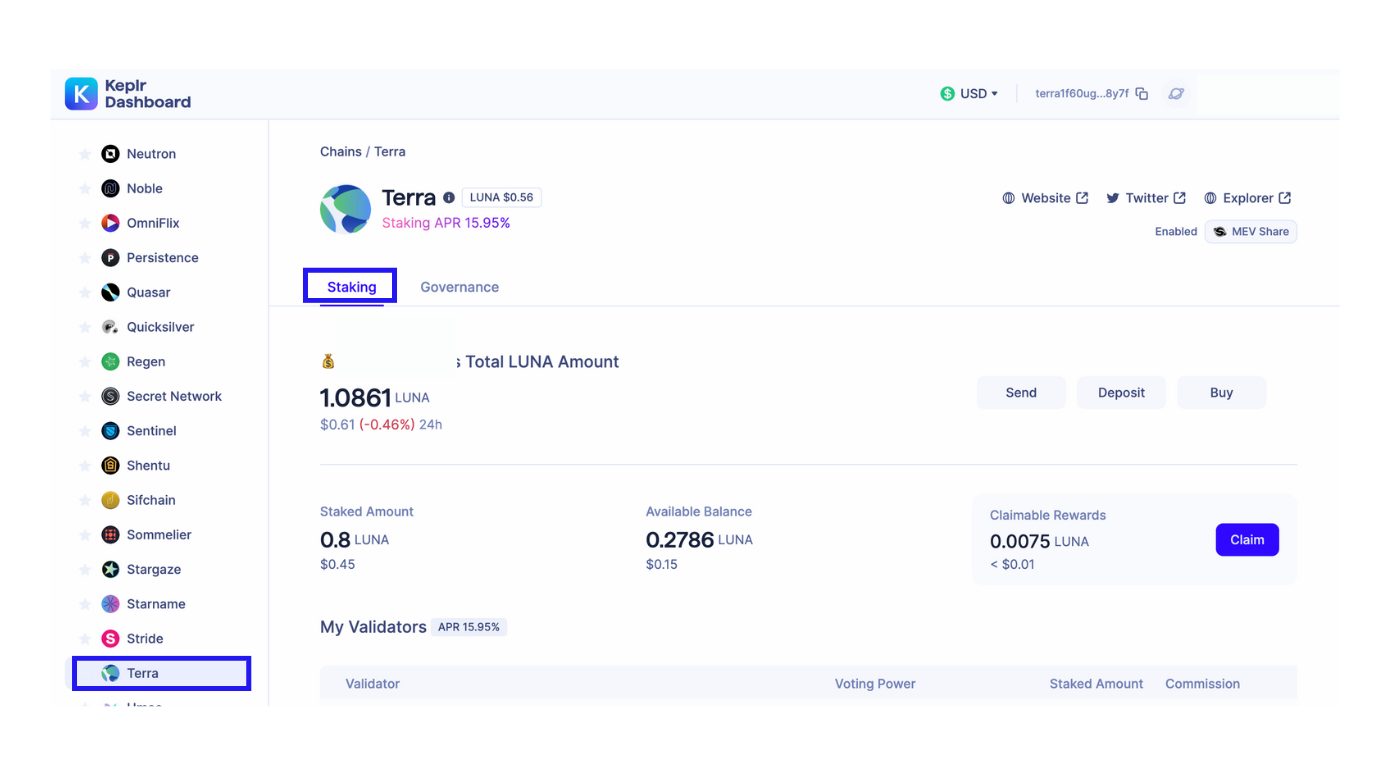Click the Quicksilver chain icon
This screenshot has width=1386, height=772.
coord(111,327)
